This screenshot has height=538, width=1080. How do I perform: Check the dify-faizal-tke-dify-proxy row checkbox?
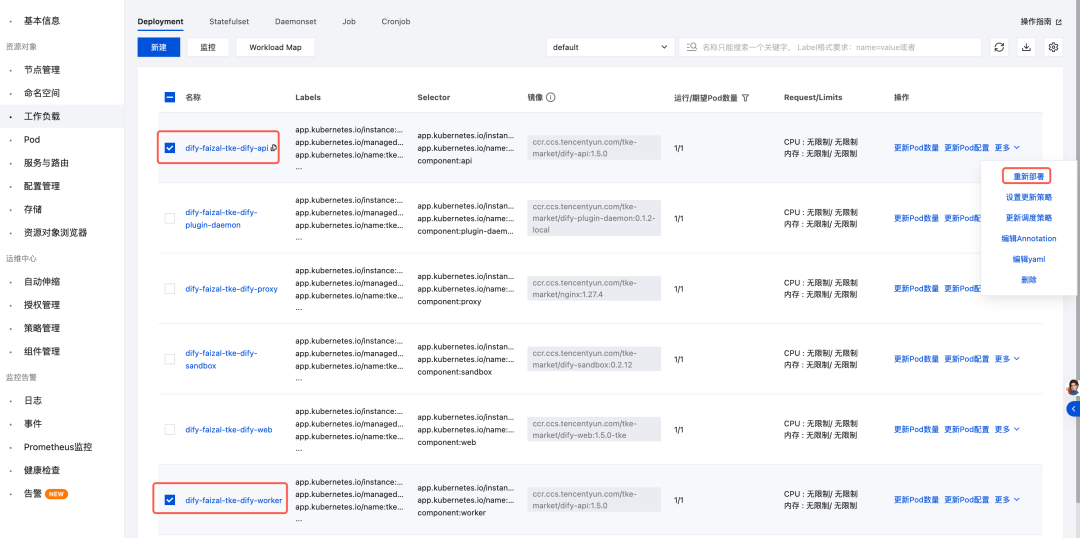pyautogui.click(x=170, y=289)
